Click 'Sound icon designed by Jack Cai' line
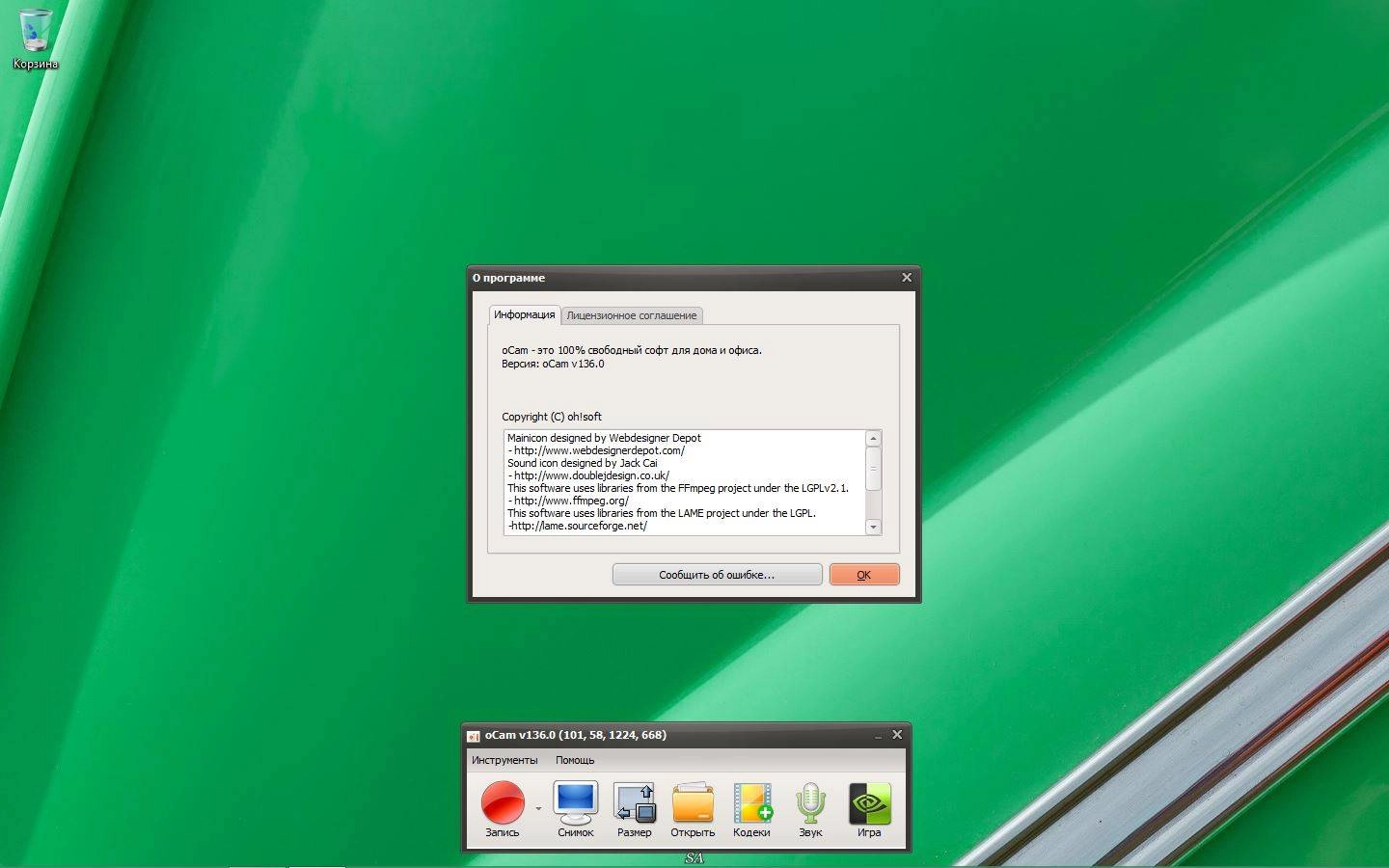Screen dimensions: 1389x868 coord(583,463)
